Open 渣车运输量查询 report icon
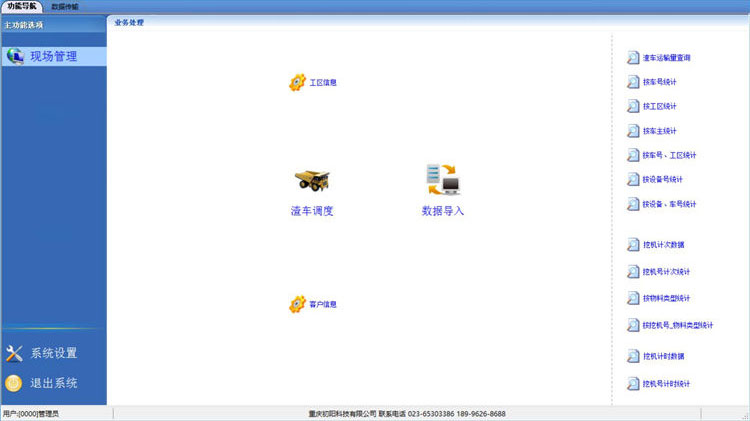The width and height of the screenshot is (750, 421). 633,58
